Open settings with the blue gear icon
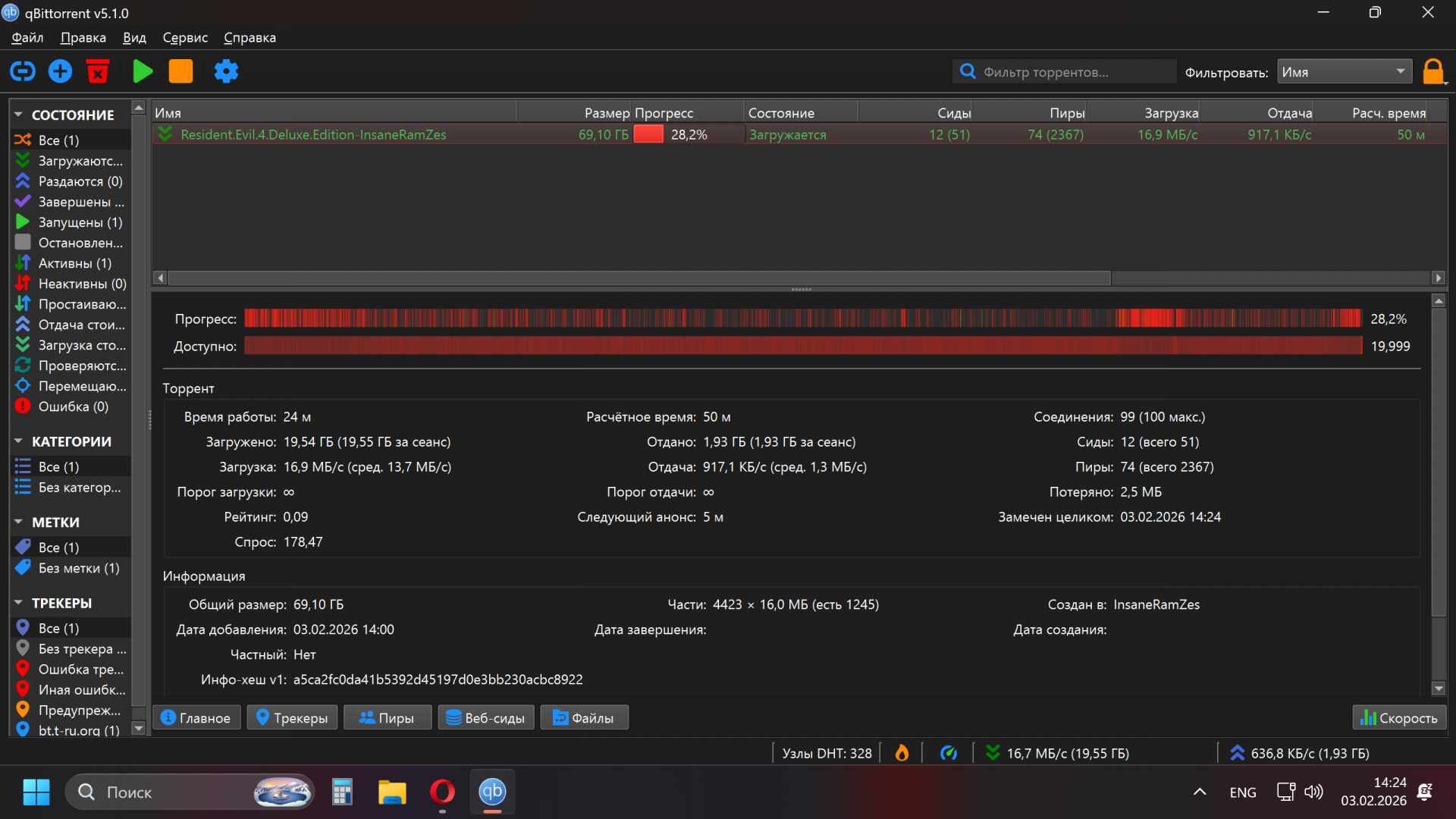This screenshot has height=819, width=1456. (226, 71)
